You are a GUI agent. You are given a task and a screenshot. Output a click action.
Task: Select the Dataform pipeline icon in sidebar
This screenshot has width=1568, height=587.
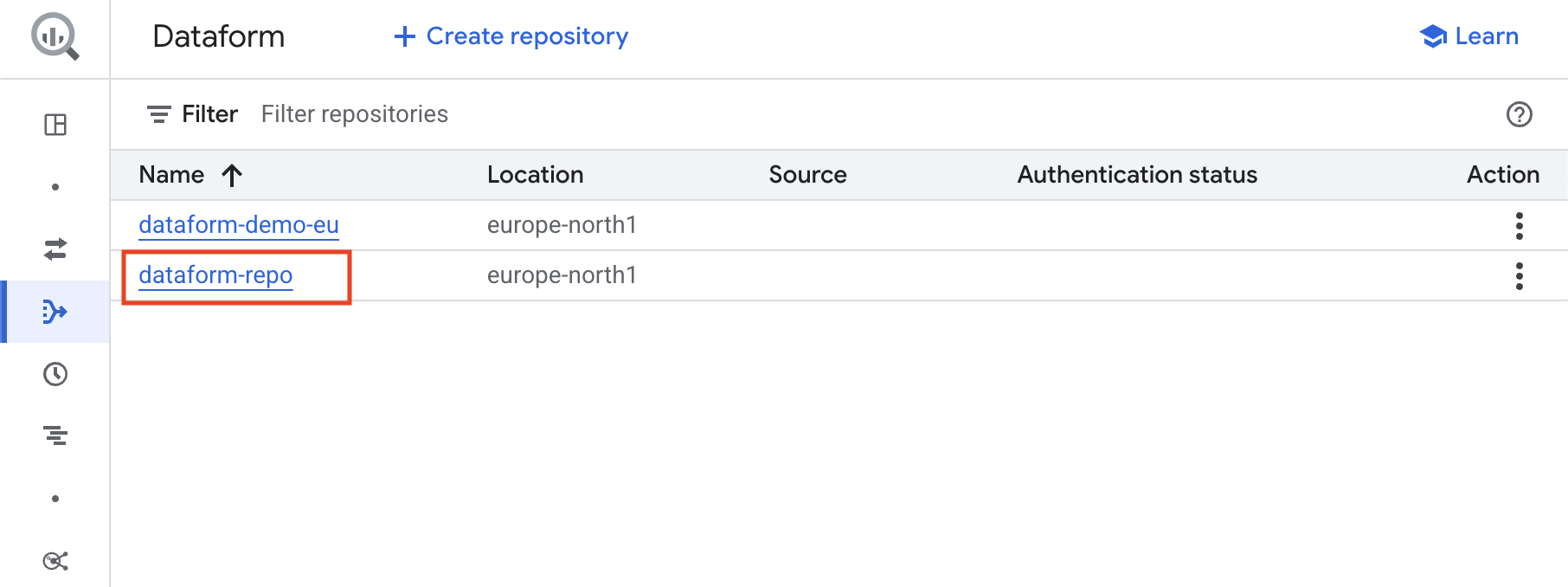click(55, 312)
